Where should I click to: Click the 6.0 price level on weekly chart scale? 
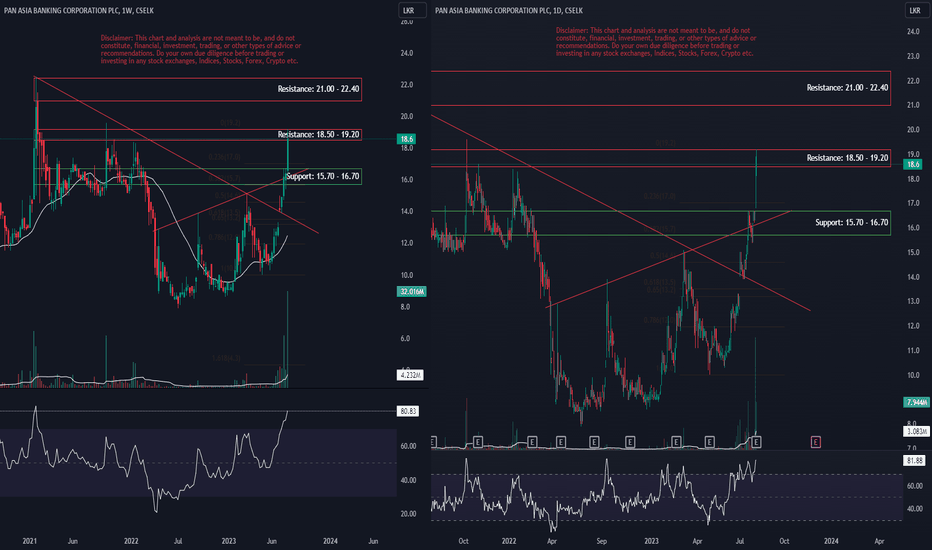tap(405, 338)
